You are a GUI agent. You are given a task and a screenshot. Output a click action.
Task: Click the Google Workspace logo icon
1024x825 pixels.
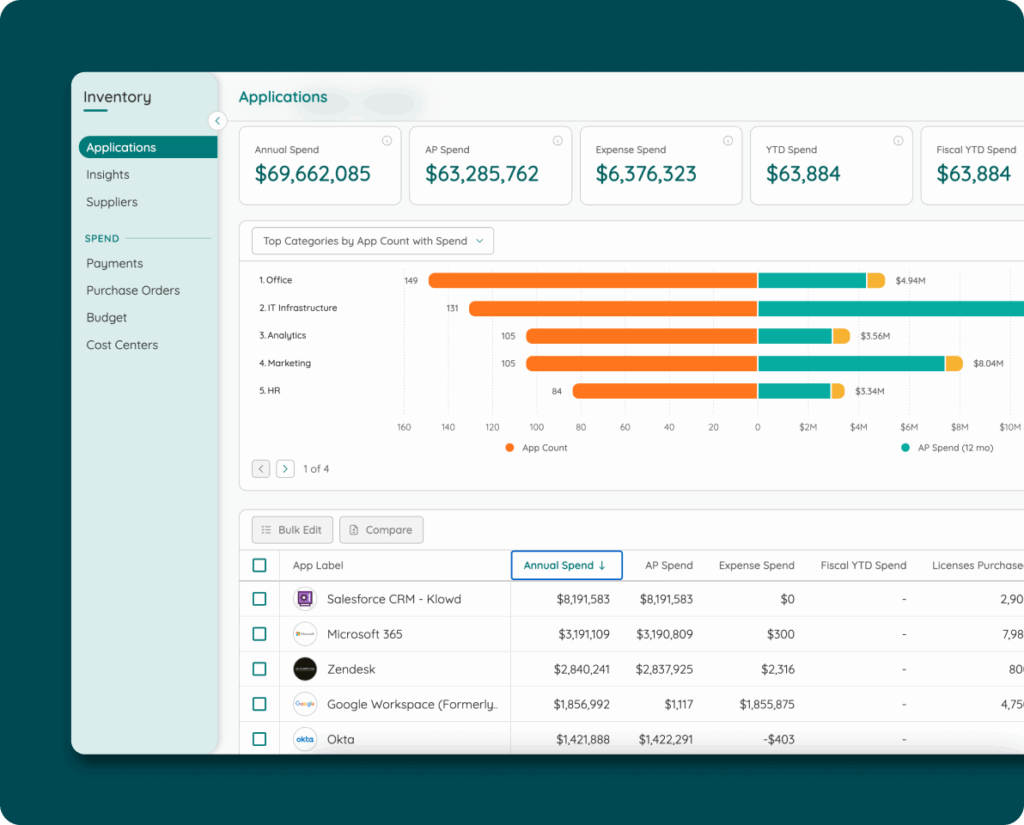(x=305, y=704)
